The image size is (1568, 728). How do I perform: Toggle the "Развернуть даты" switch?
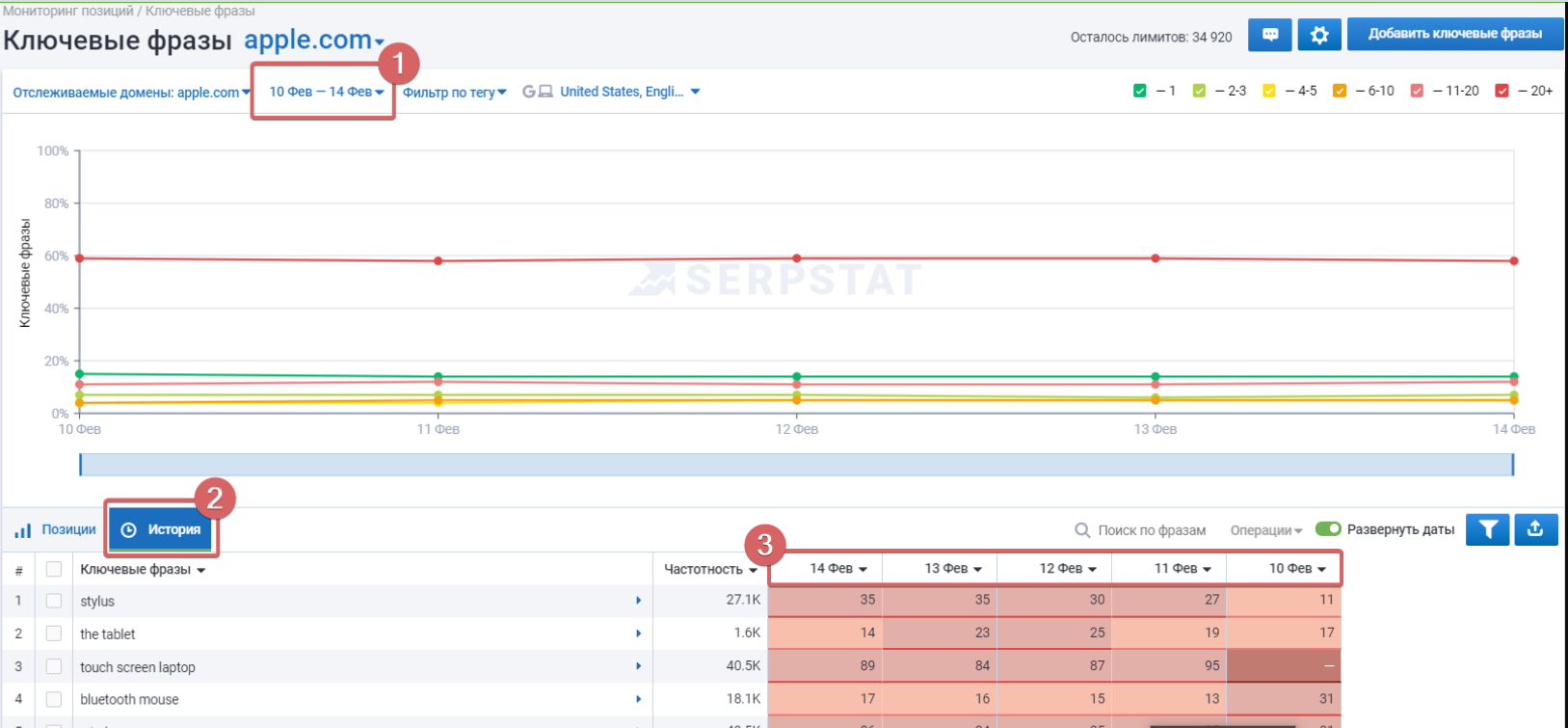tap(1328, 529)
